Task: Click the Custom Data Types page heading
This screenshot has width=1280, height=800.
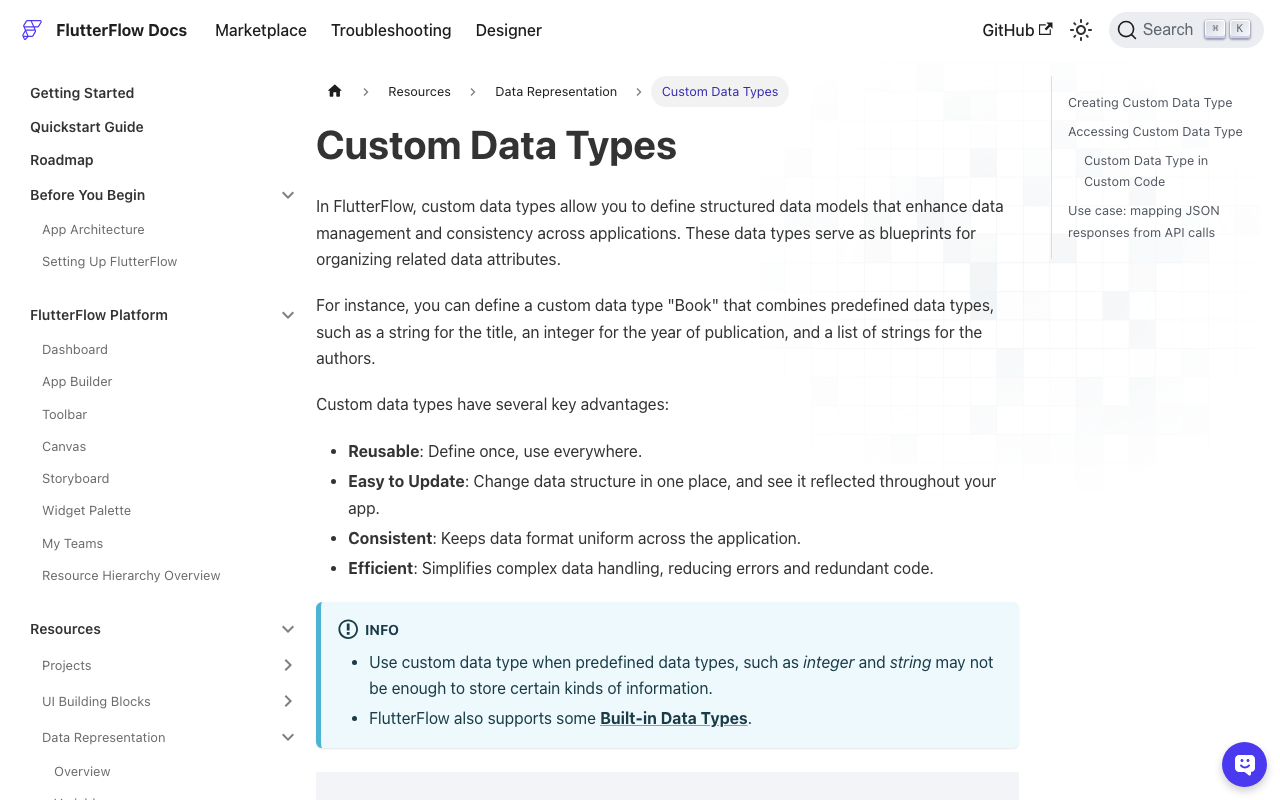Action: [496, 145]
